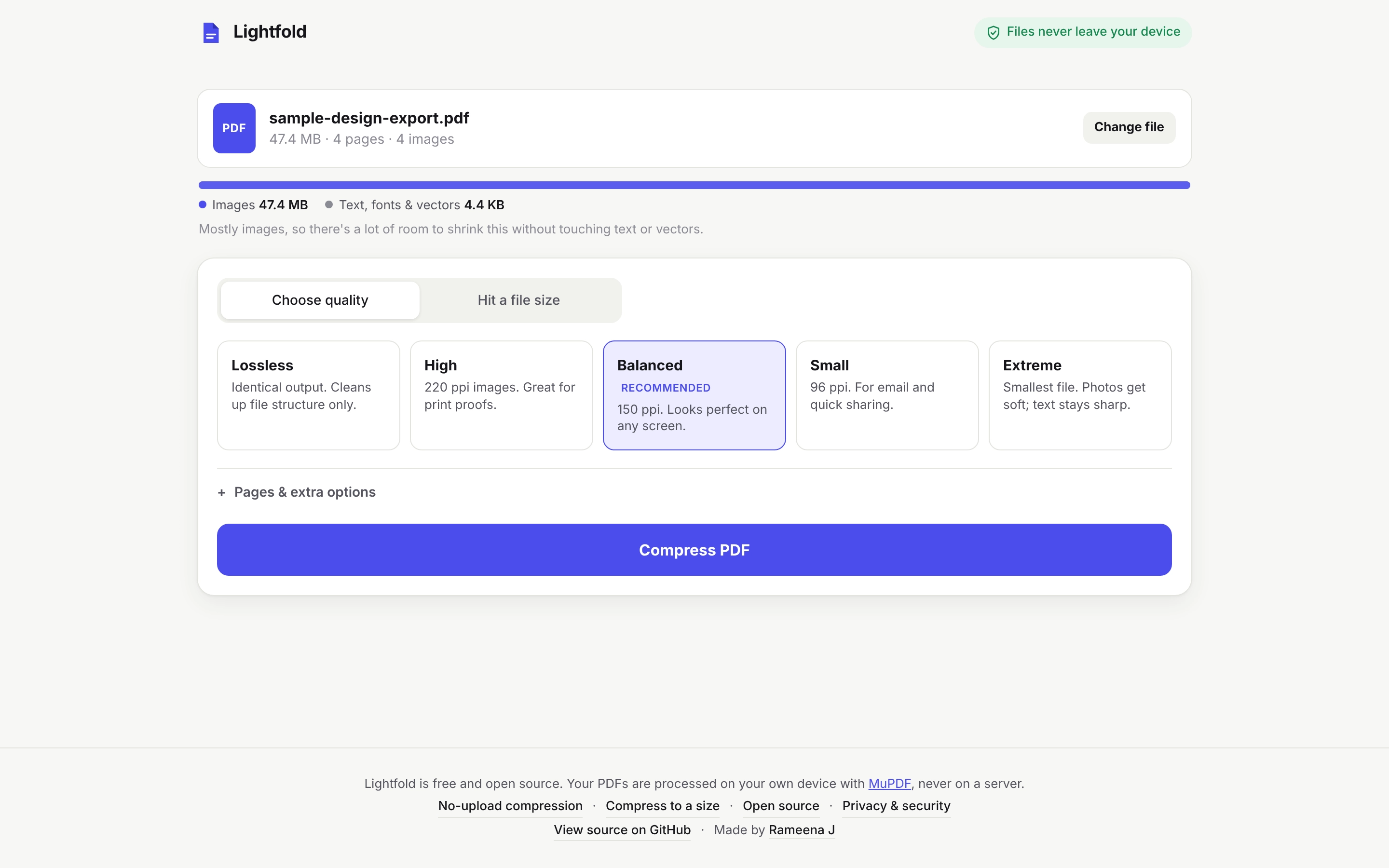Click the gray Text, fonts & vectors legend dot
The image size is (1389, 868).
click(329, 204)
